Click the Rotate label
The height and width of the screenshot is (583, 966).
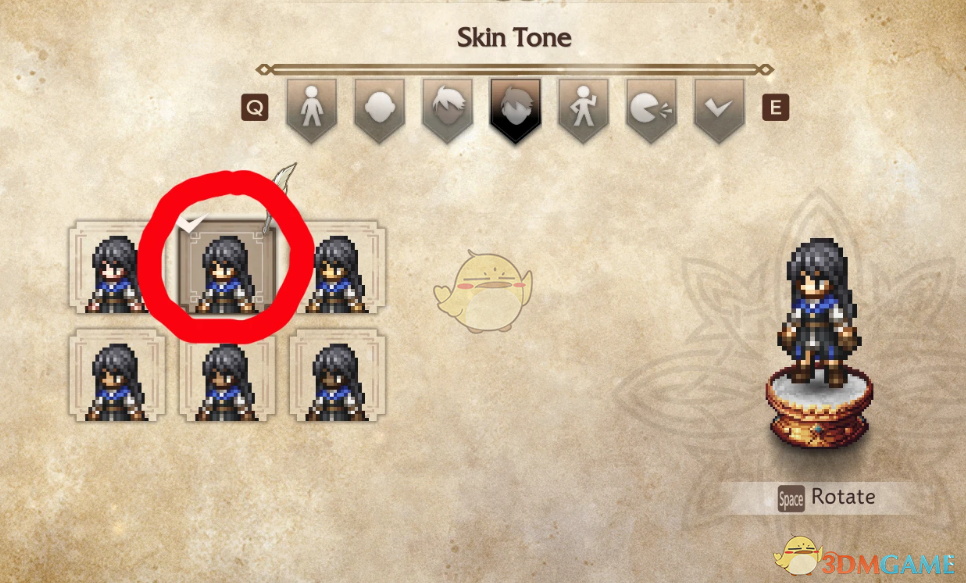[843, 496]
